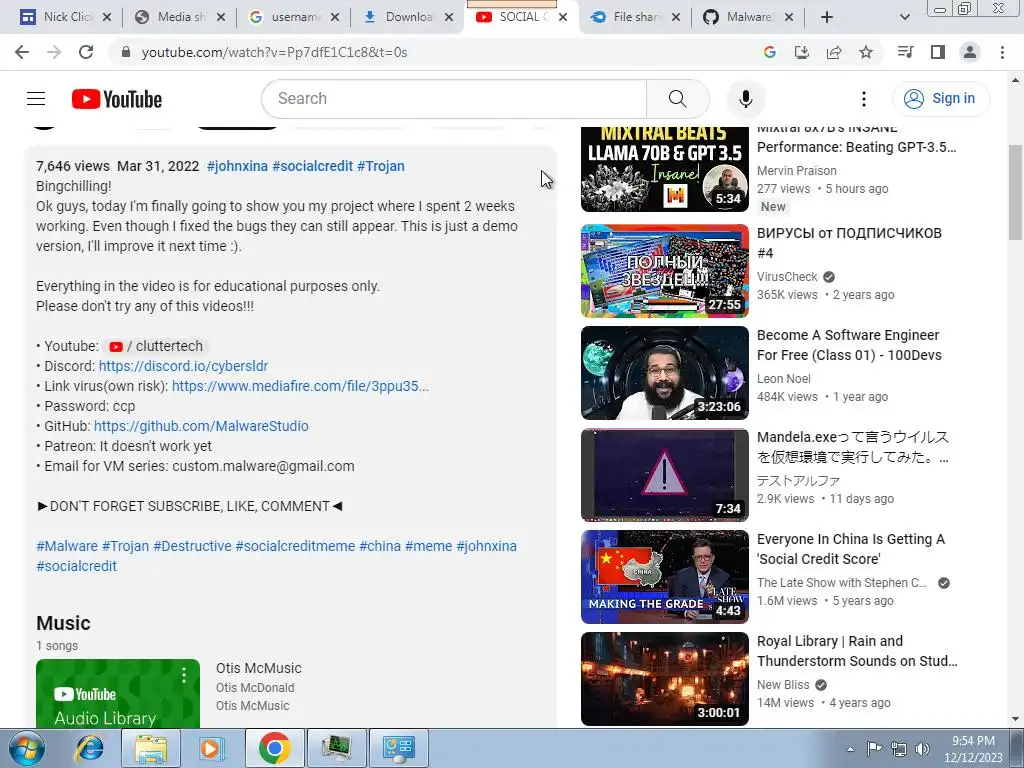This screenshot has height=768, width=1024.
Task: Focus the YouTube search field
Action: 455,99
